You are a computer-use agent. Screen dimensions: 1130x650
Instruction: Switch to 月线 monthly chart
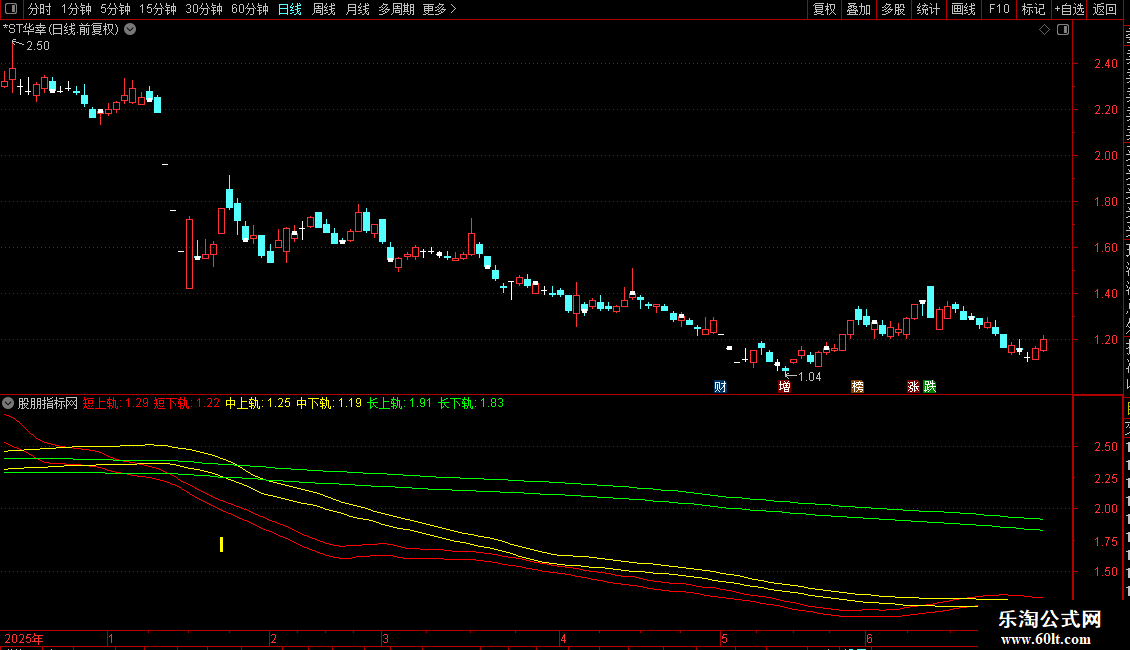click(357, 9)
